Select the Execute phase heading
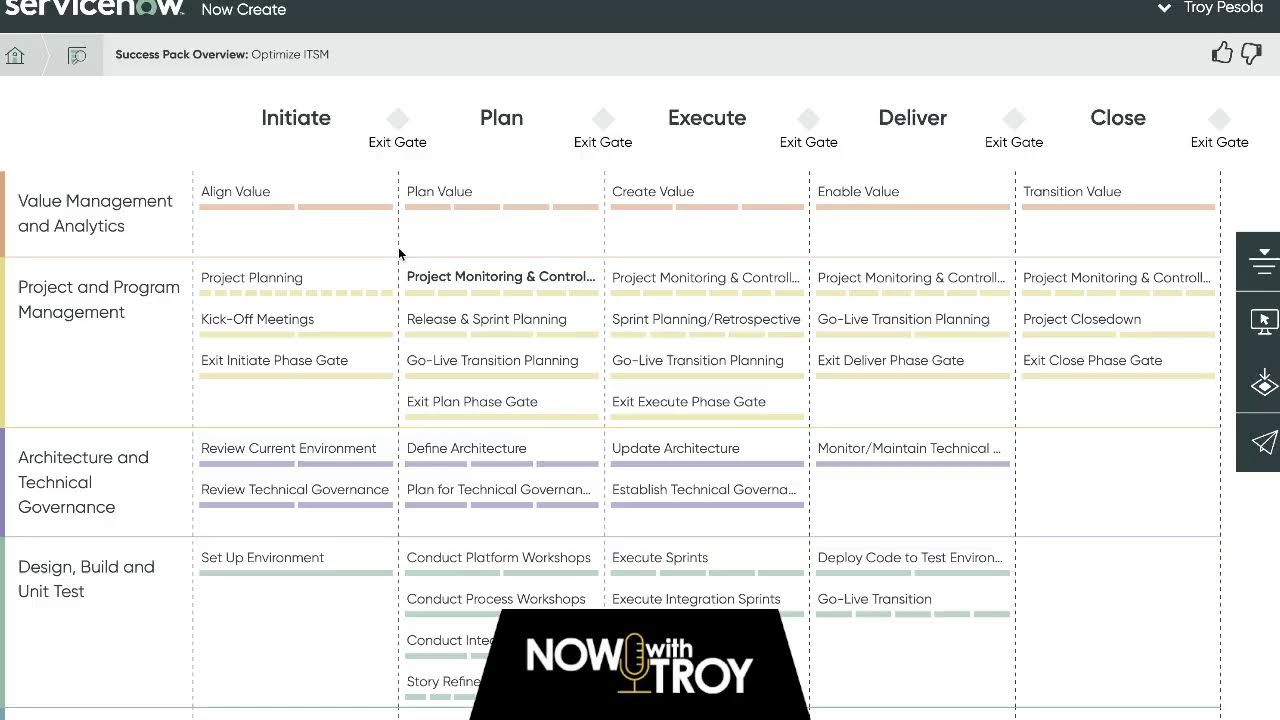The image size is (1280, 720). coord(707,117)
